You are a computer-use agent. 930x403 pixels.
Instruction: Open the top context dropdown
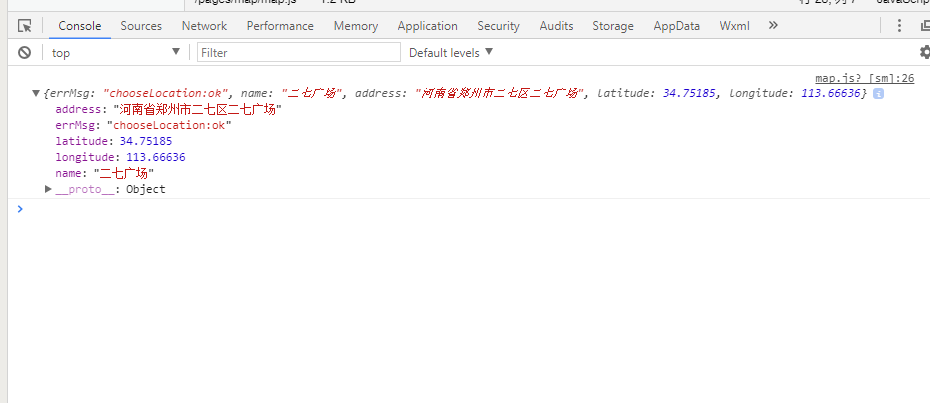click(x=116, y=53)
